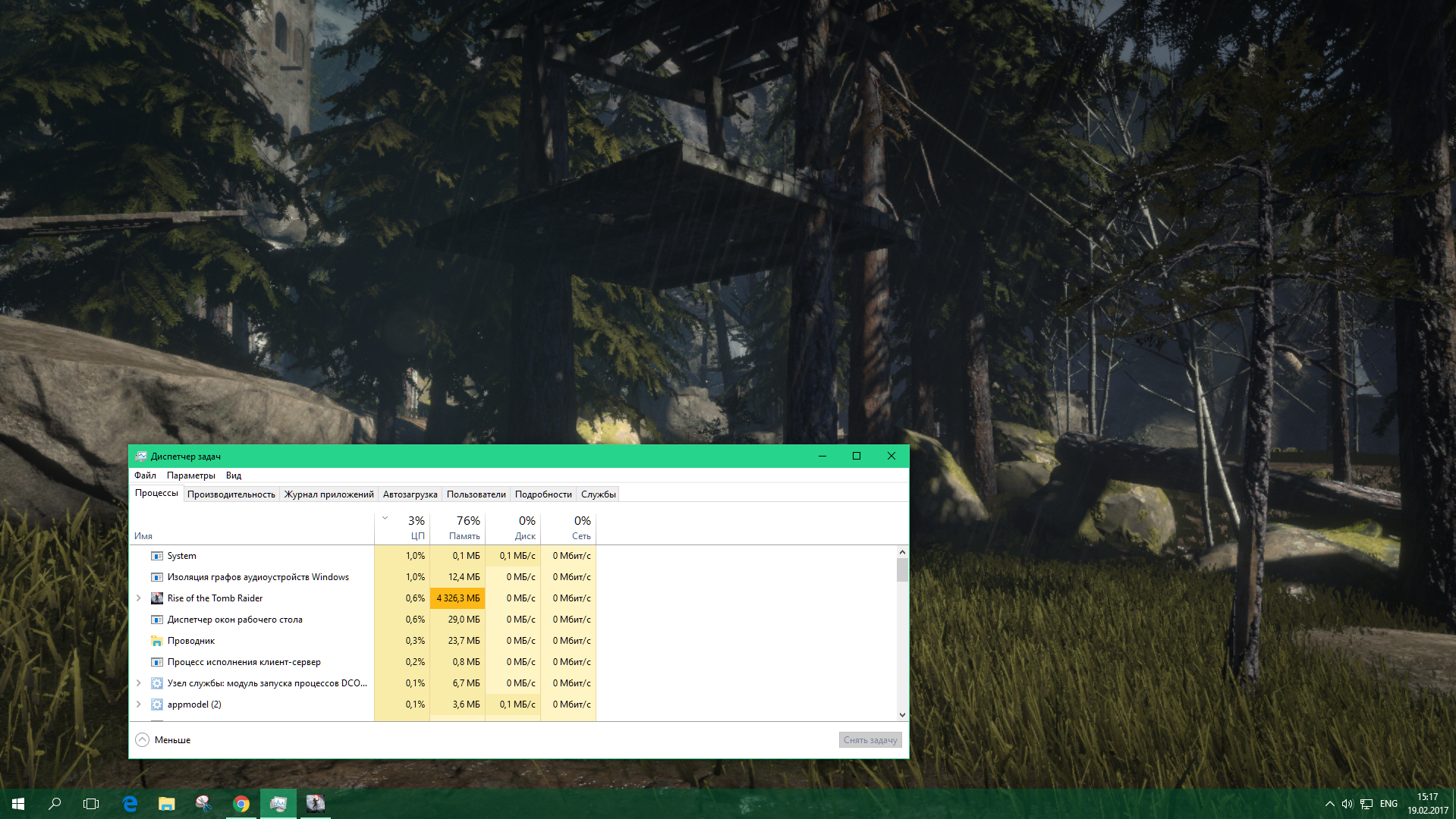Select the Процесс исполнения клиент-сервер row name
This screenshot has width=1456, height=819.
[244, 662]
